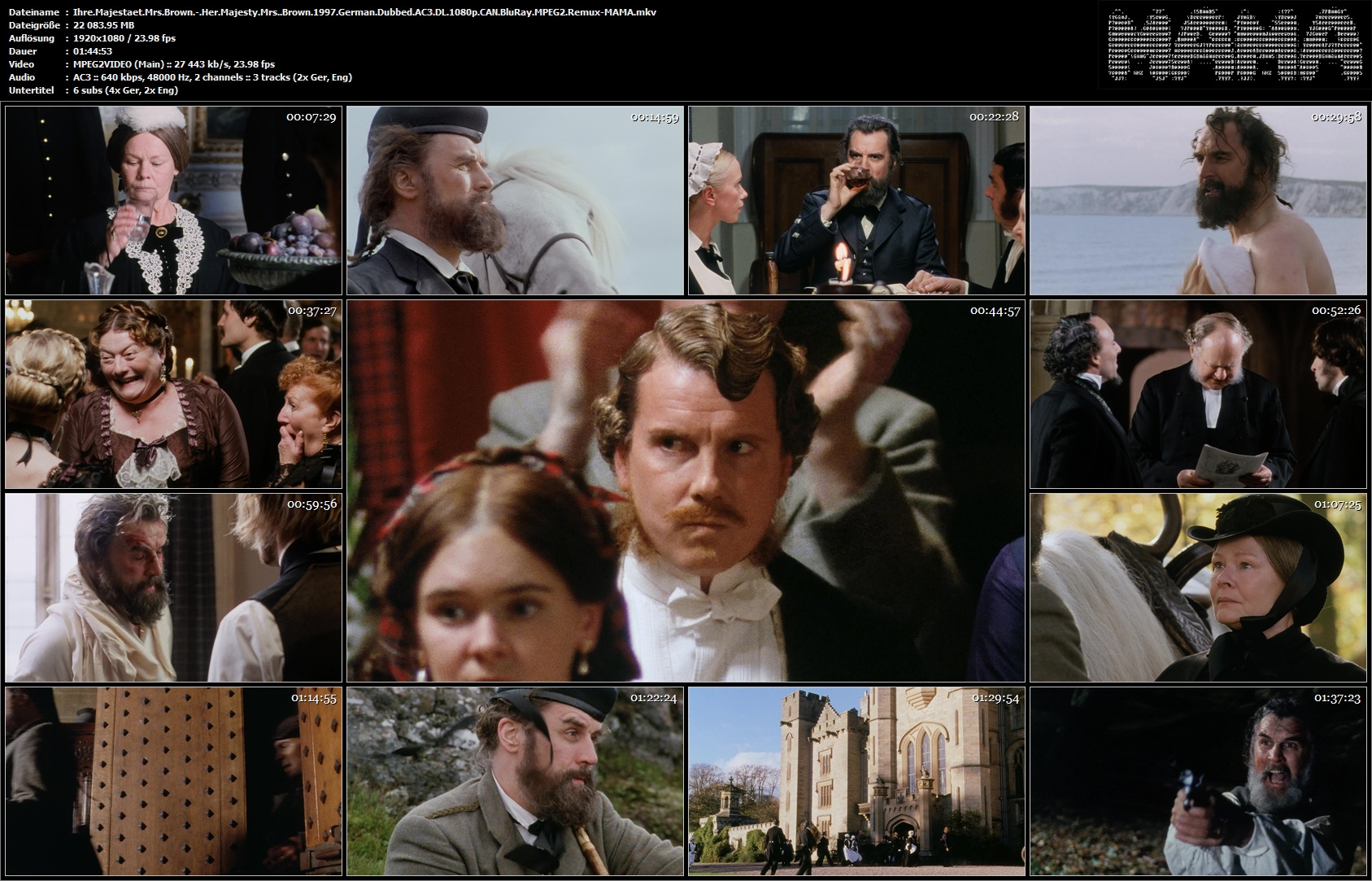Click the Dateiname label

33,12
